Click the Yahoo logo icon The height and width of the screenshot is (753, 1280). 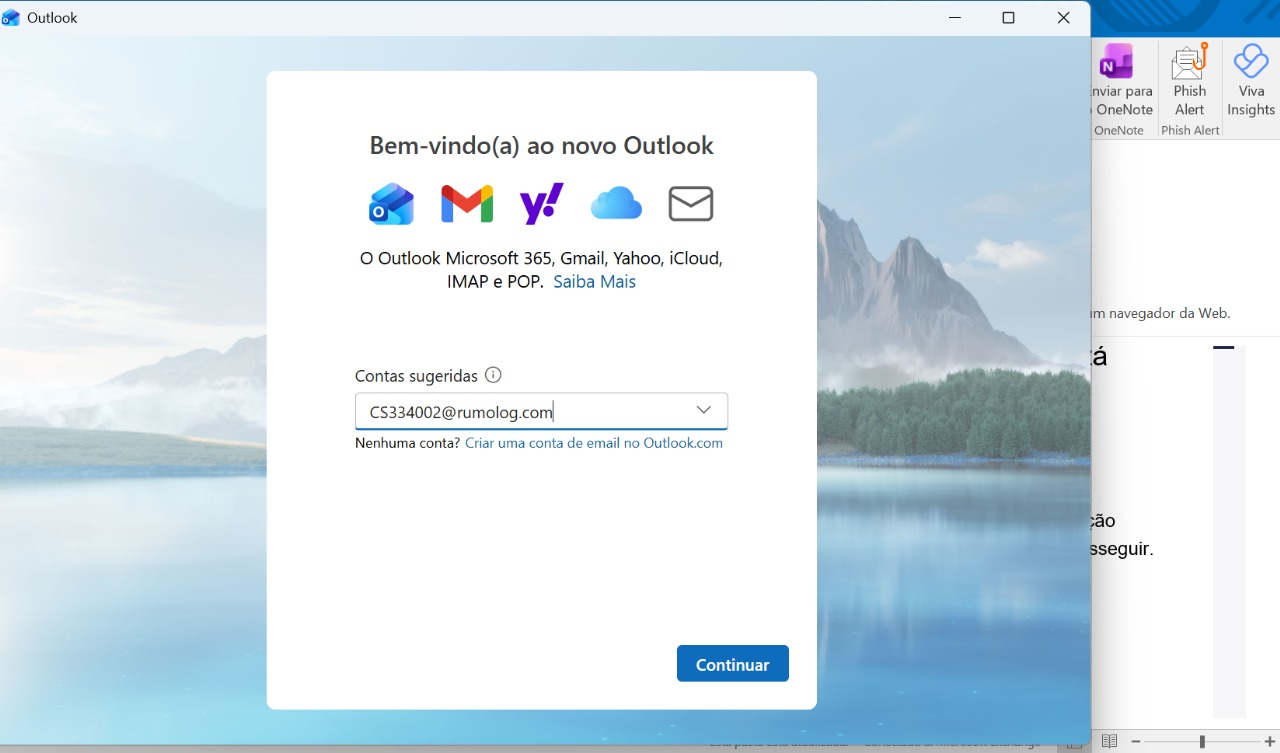(x=542, y=204)
